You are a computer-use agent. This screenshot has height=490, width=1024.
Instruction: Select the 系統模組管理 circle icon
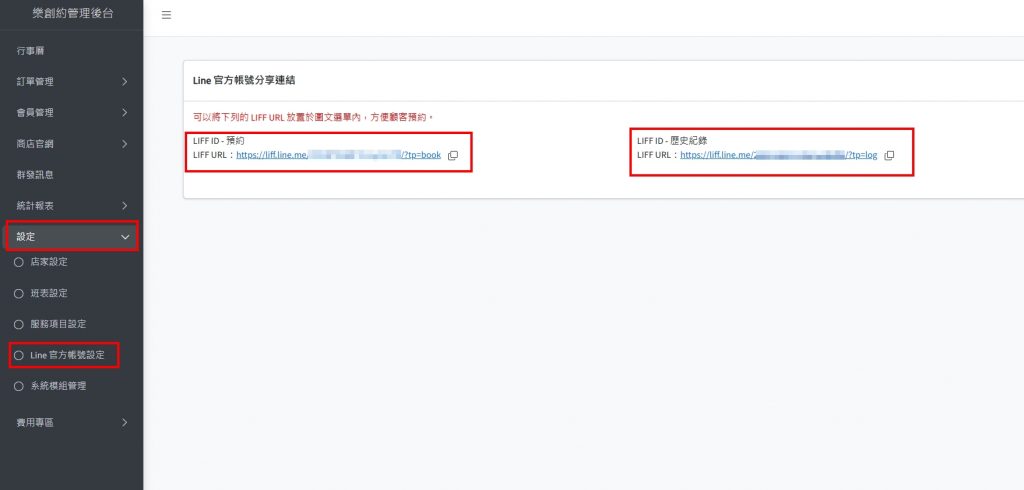18,386
